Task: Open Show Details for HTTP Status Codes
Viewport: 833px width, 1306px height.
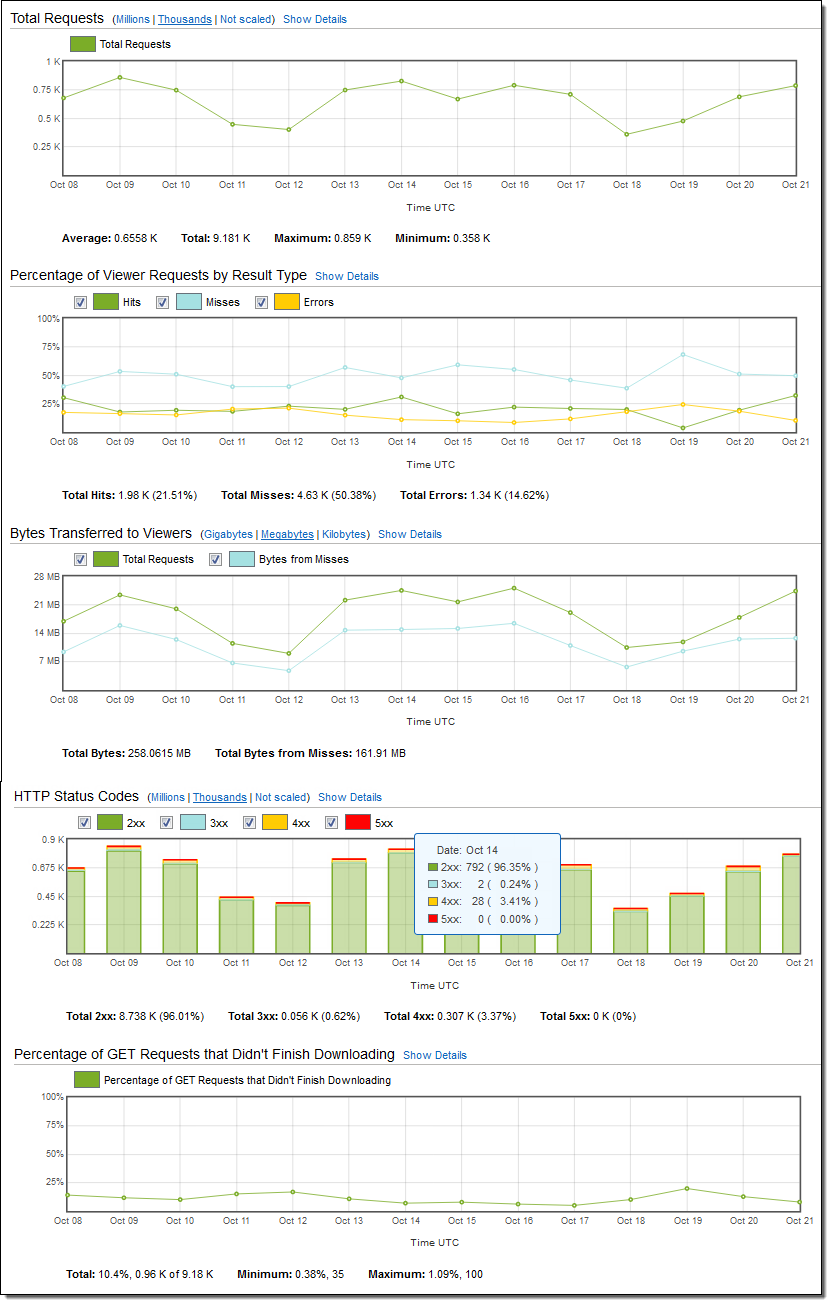Action: point(350,797)
